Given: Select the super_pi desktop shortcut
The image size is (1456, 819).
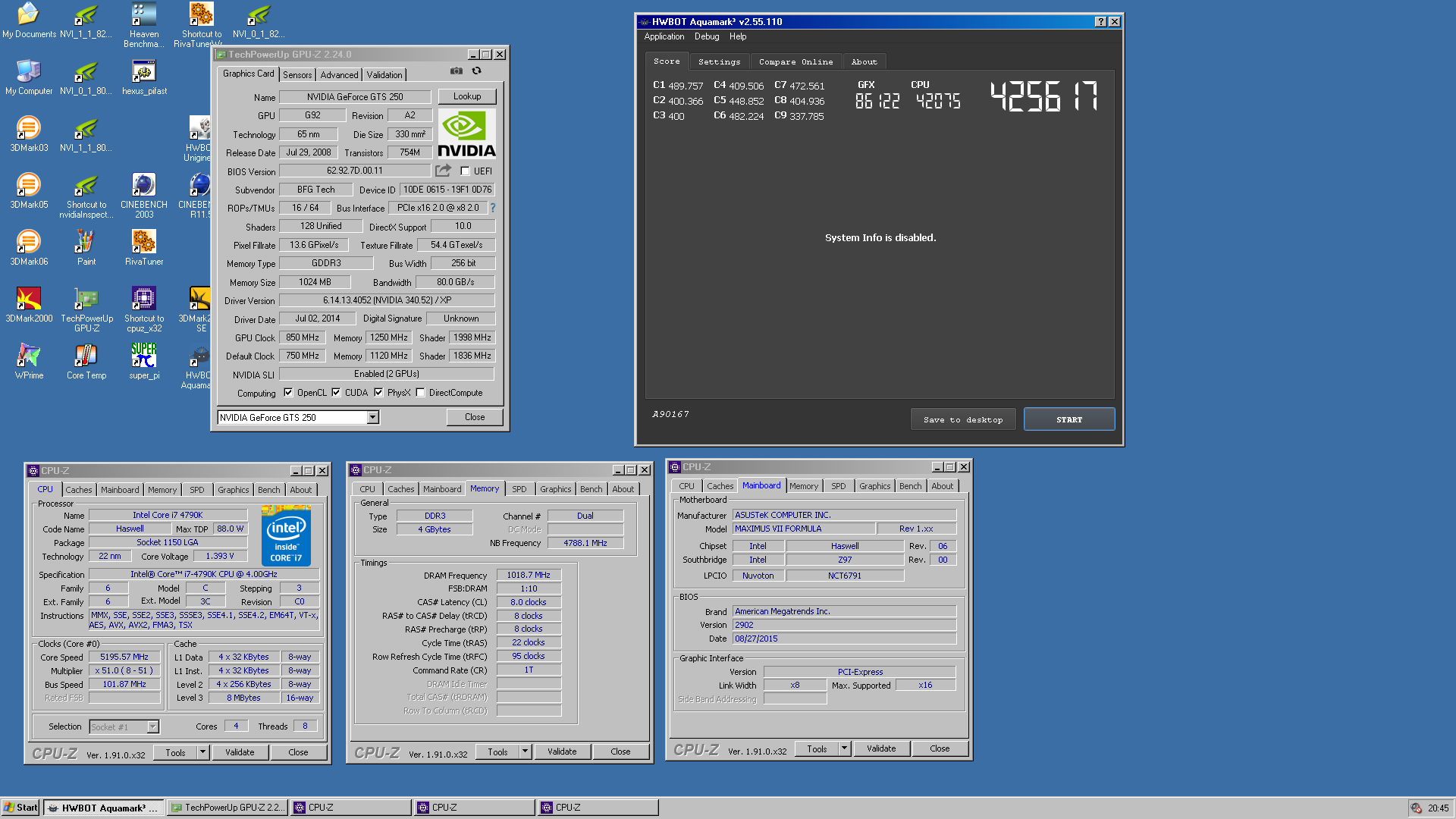Looking at the screenshot, I should click(144, 362).
